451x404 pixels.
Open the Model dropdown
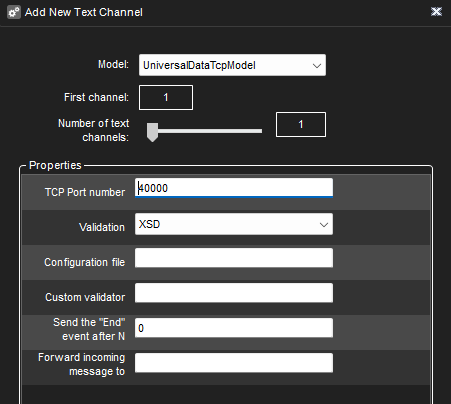point(232,65)
